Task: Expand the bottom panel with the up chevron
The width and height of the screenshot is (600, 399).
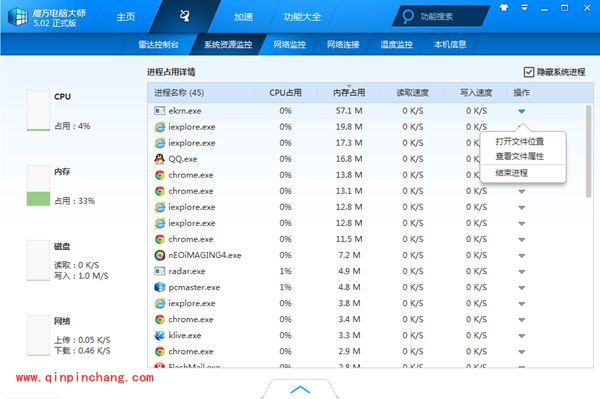Action: [300, 389]
